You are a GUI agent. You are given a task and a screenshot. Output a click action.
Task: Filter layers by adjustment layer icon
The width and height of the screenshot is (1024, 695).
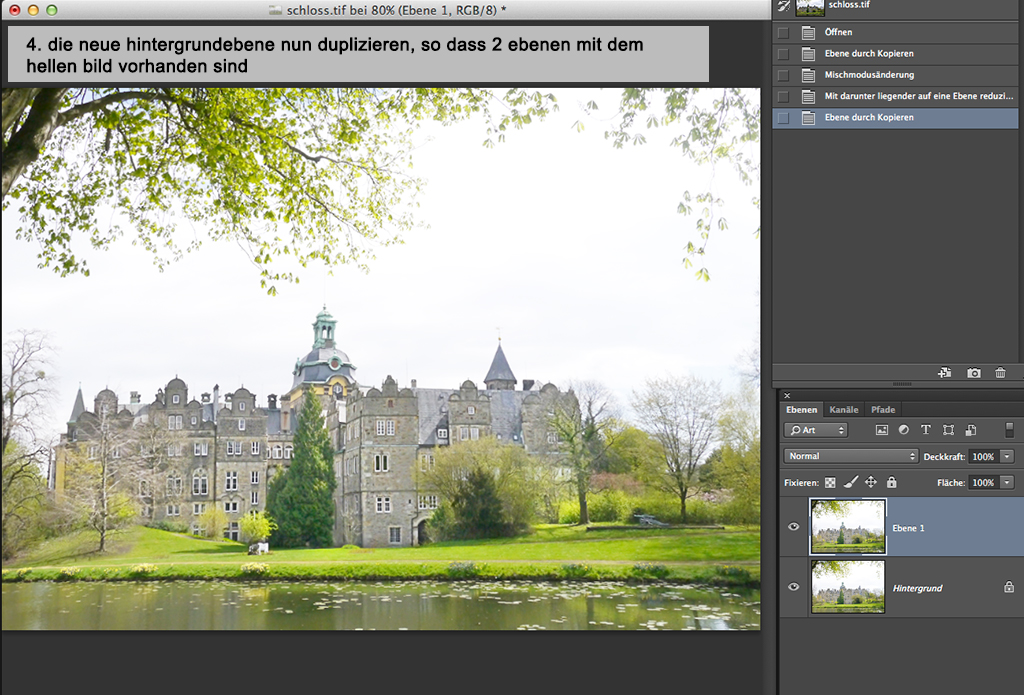904,430
